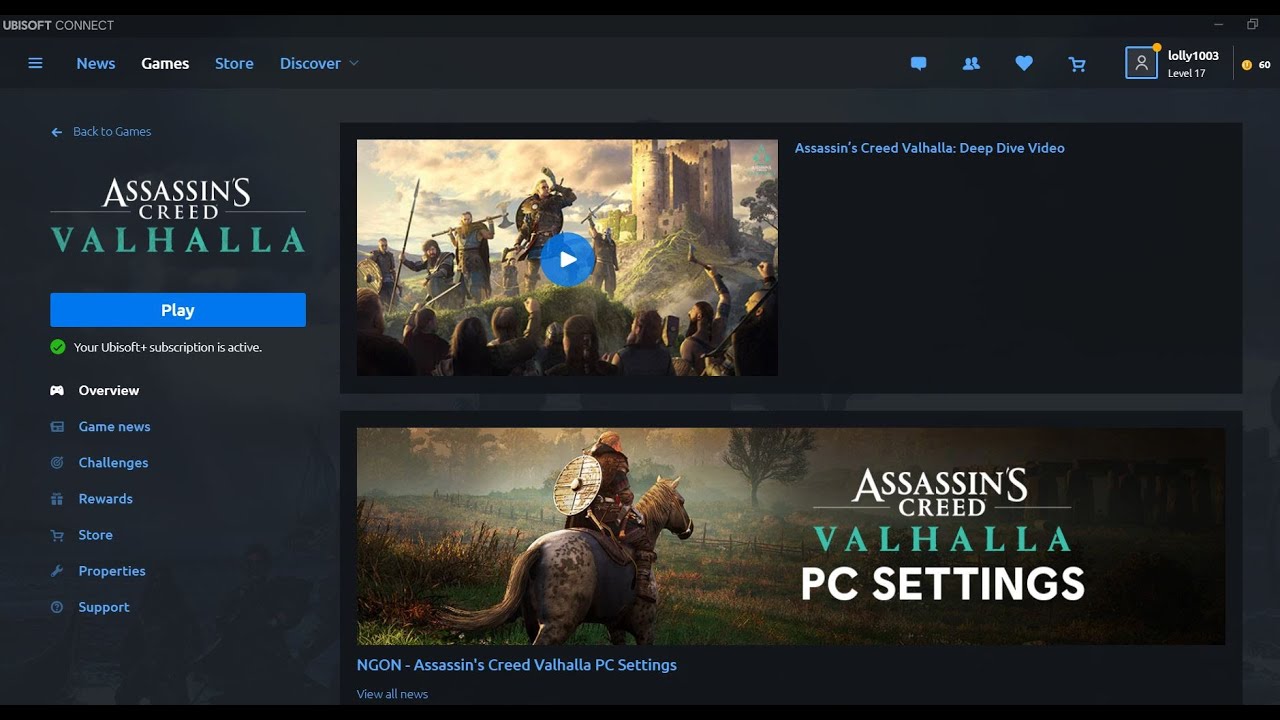Click the green subscription active checkmark
Screen dimensions: 1280x720
[58, 347]
